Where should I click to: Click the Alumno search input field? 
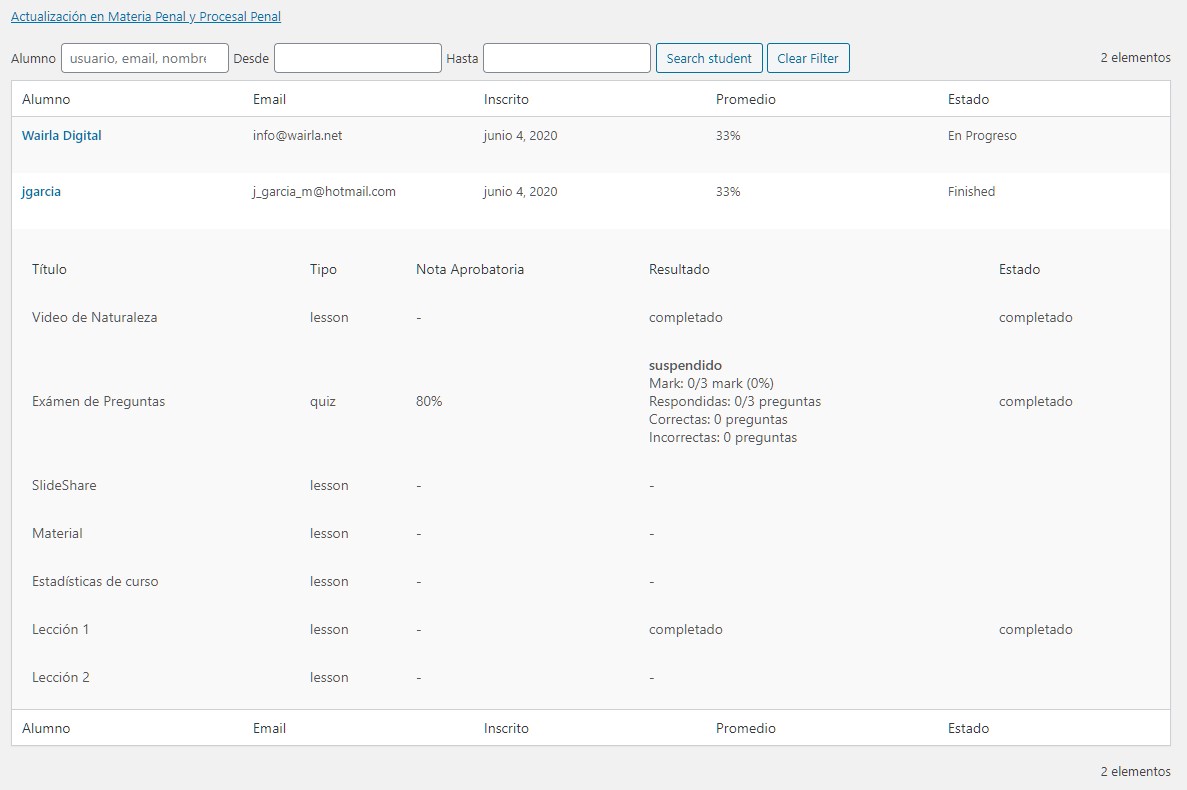click(x=145, y=58)
